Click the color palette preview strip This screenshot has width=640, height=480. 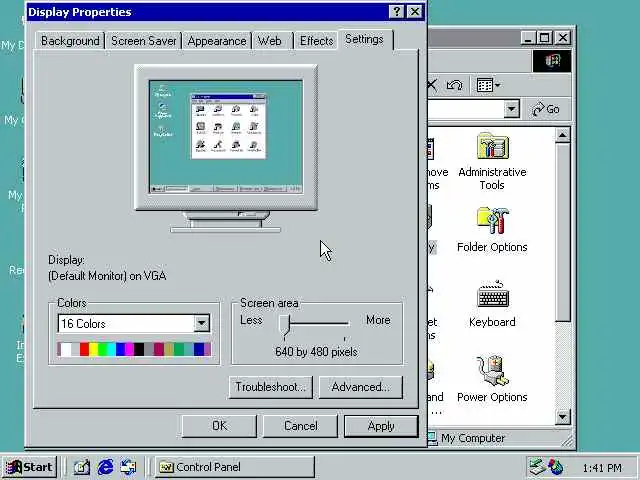134,349
